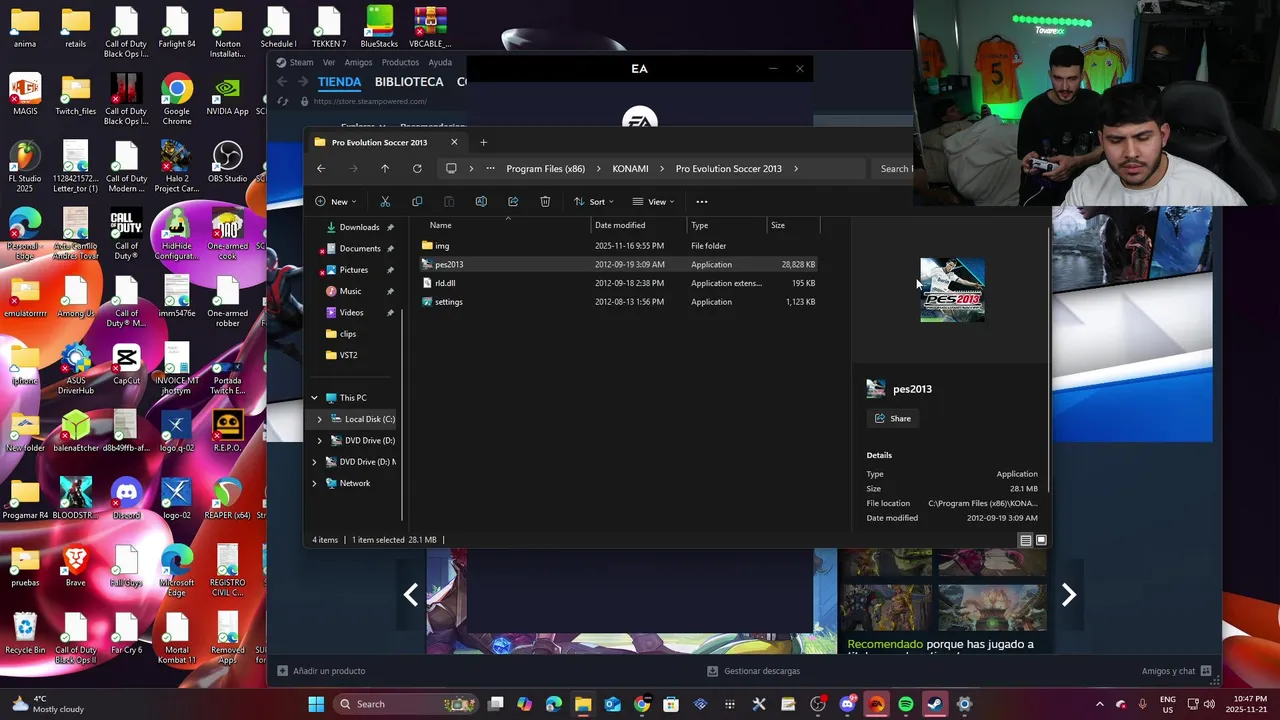Click next arrow on Steam carousel

coord(1068,595)
